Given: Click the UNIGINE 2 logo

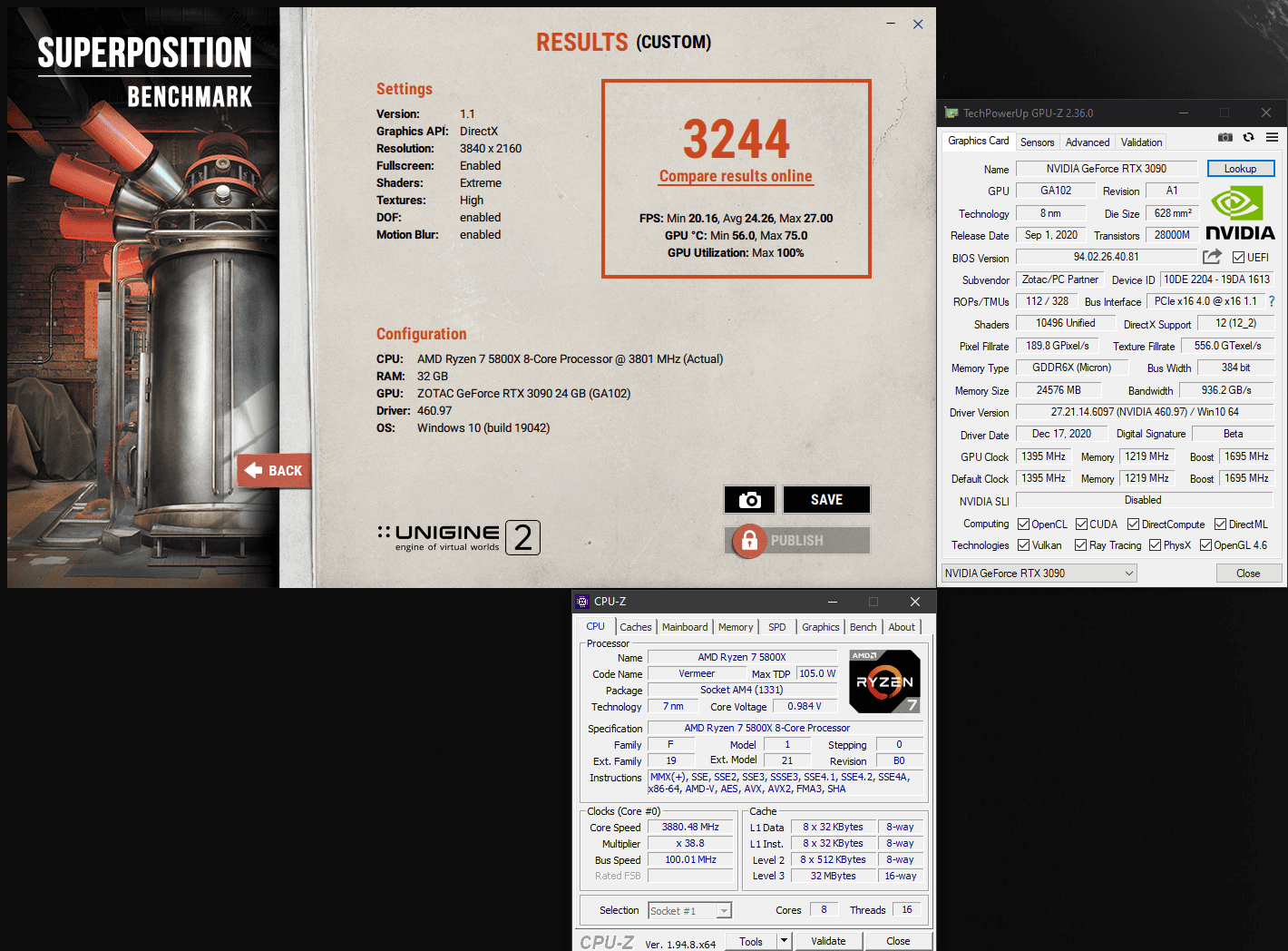Looking at the screenshot, I should pos(459,537).
